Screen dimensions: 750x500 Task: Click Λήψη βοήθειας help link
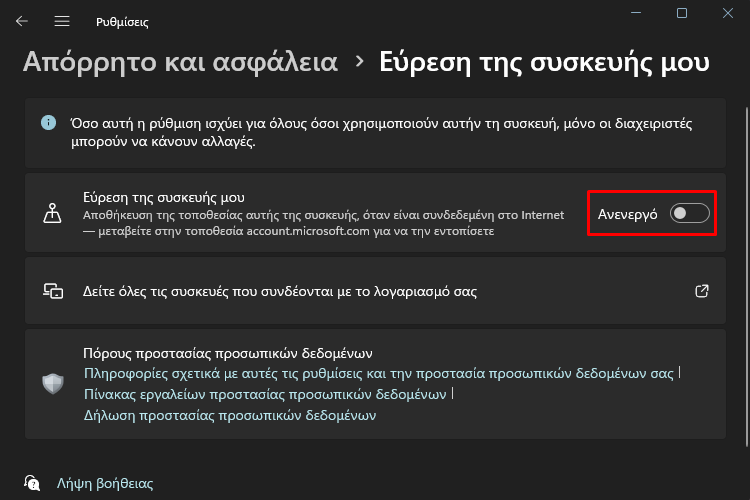pyautogui.click(x=105, y=483)
